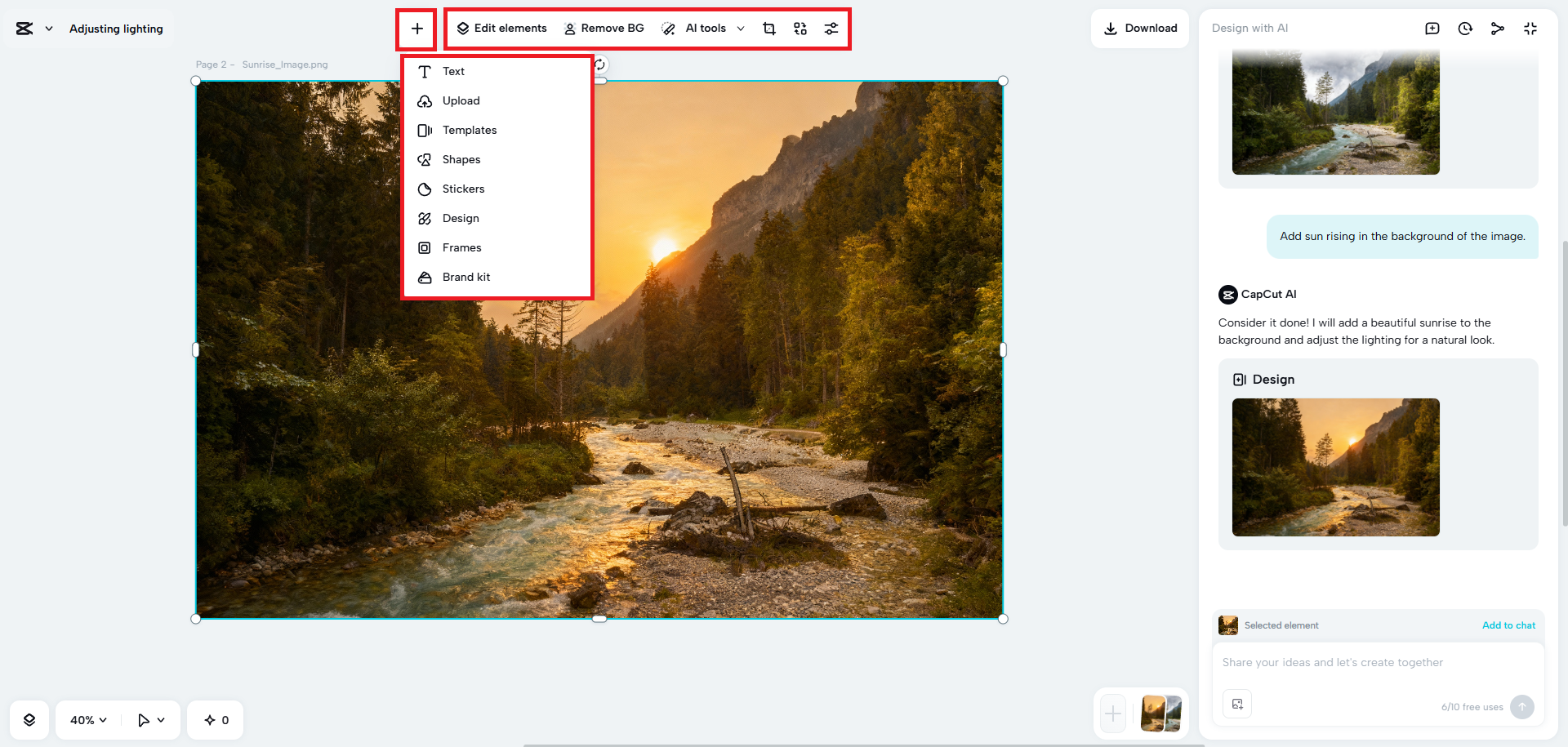Screen dimensions: 1568x747
Task: Click the plus button to add elements
Action: pos(417,28)
